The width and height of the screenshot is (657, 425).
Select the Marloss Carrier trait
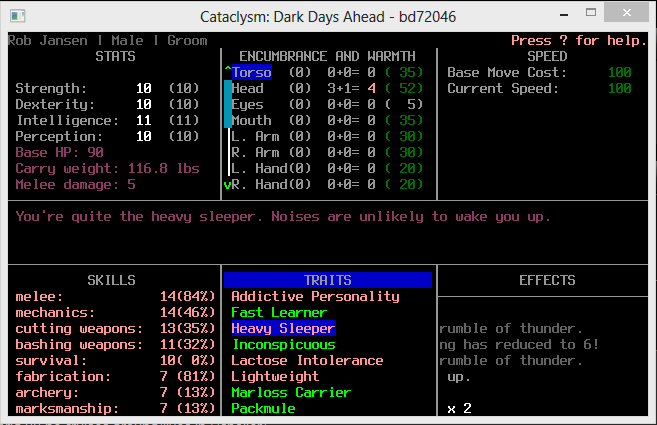(x=291, y=392)
